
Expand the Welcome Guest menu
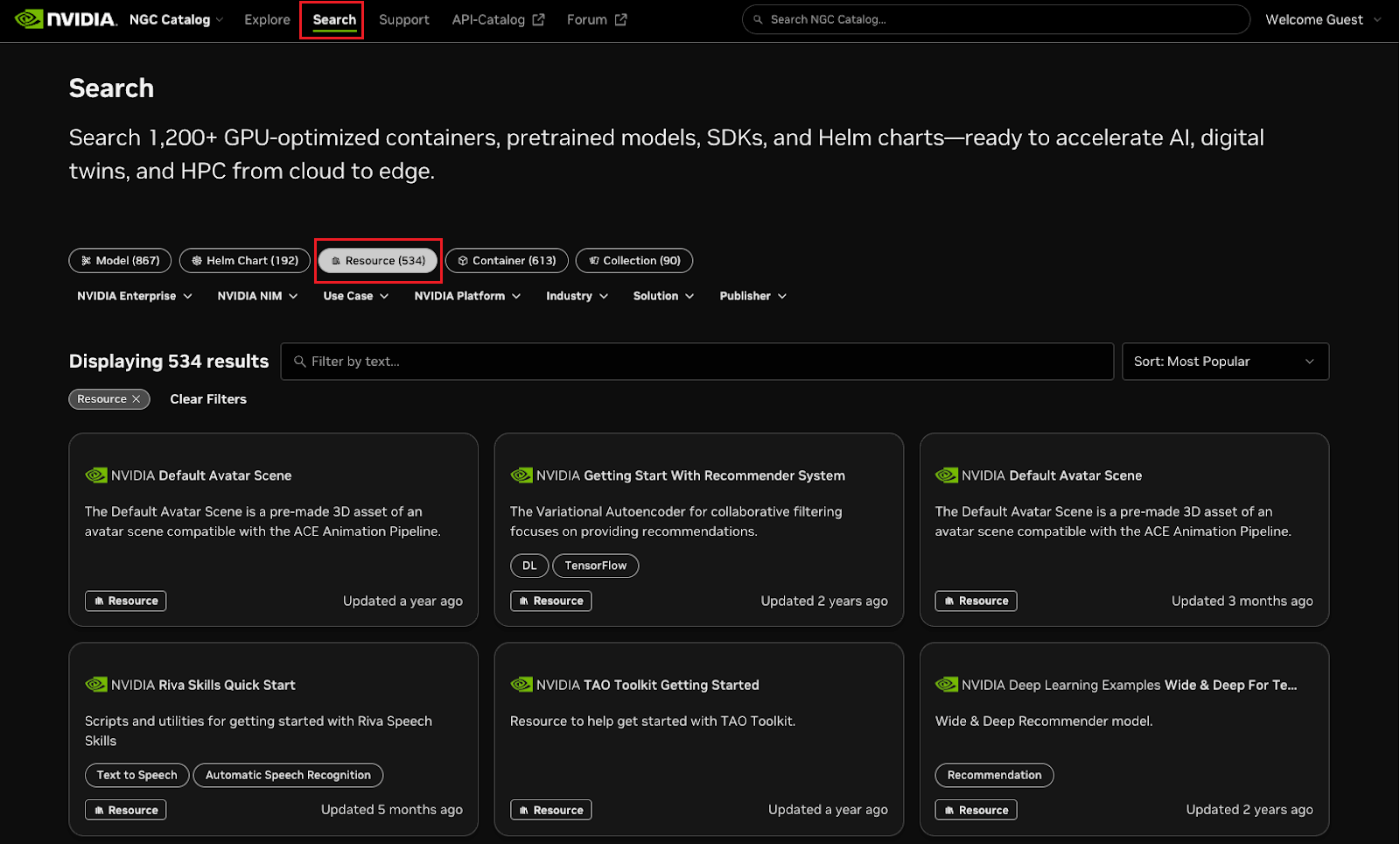point(1323,19)
